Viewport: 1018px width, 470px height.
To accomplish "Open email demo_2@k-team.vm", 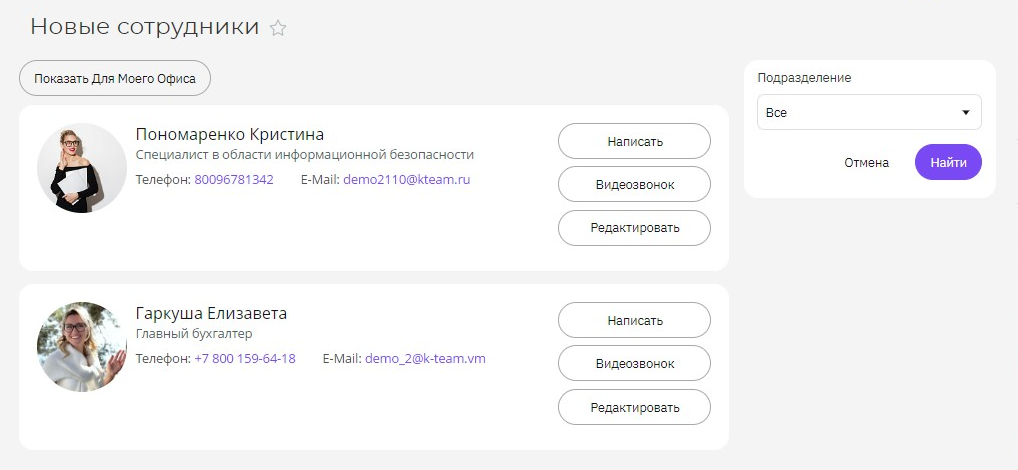I will pos(425,358).
